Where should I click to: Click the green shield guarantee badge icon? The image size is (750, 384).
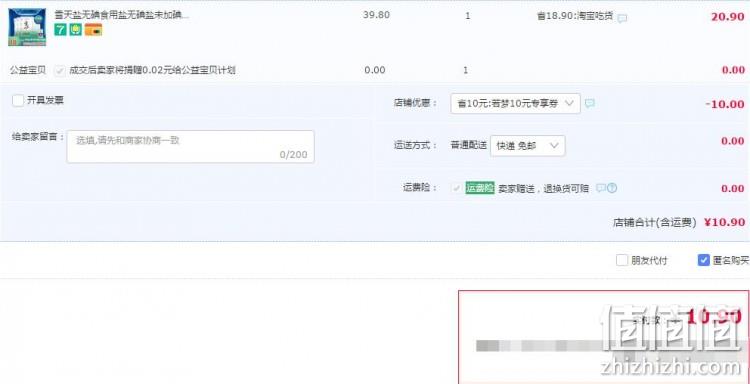(x=76, y=30)
